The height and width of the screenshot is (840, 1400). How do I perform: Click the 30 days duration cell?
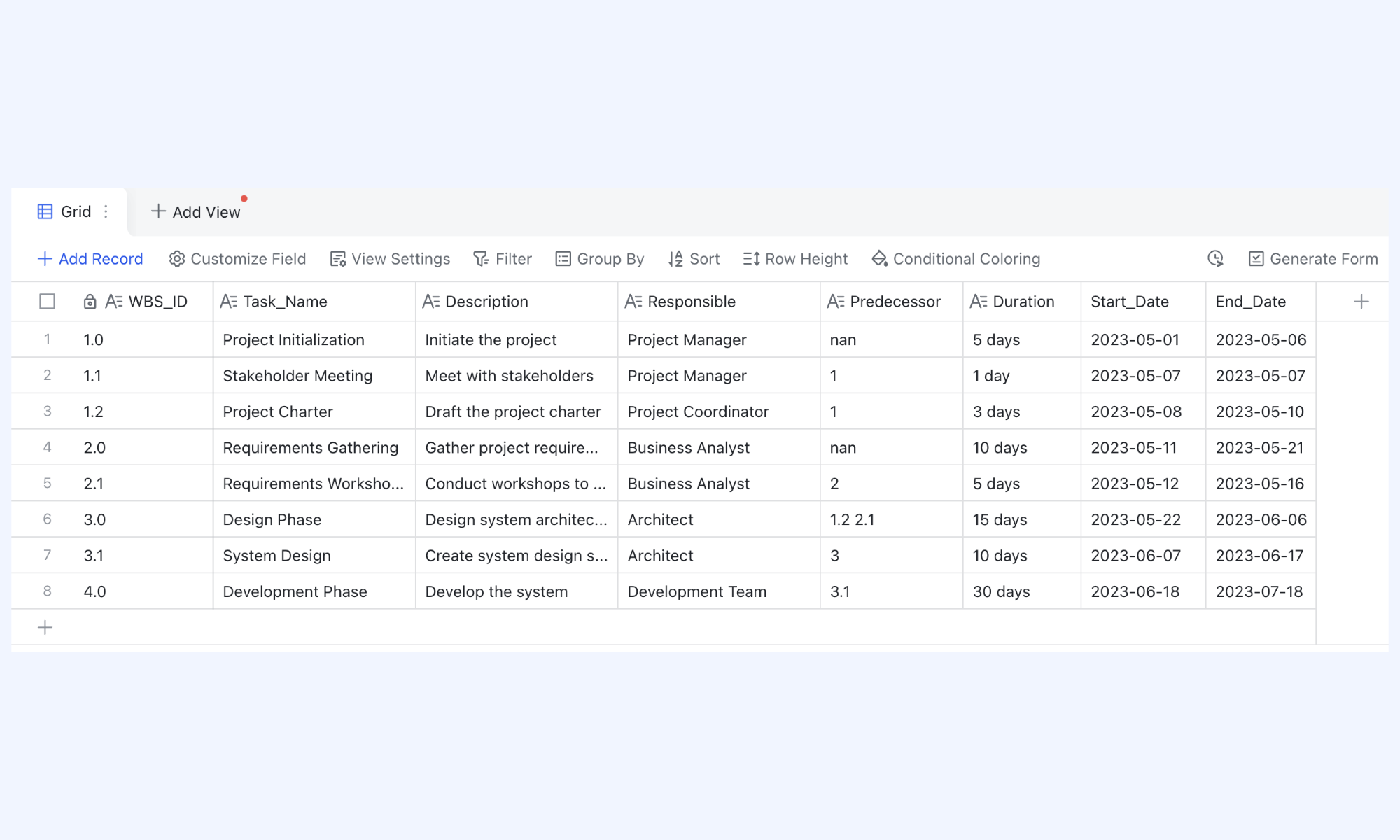[x=1022, y=591]
